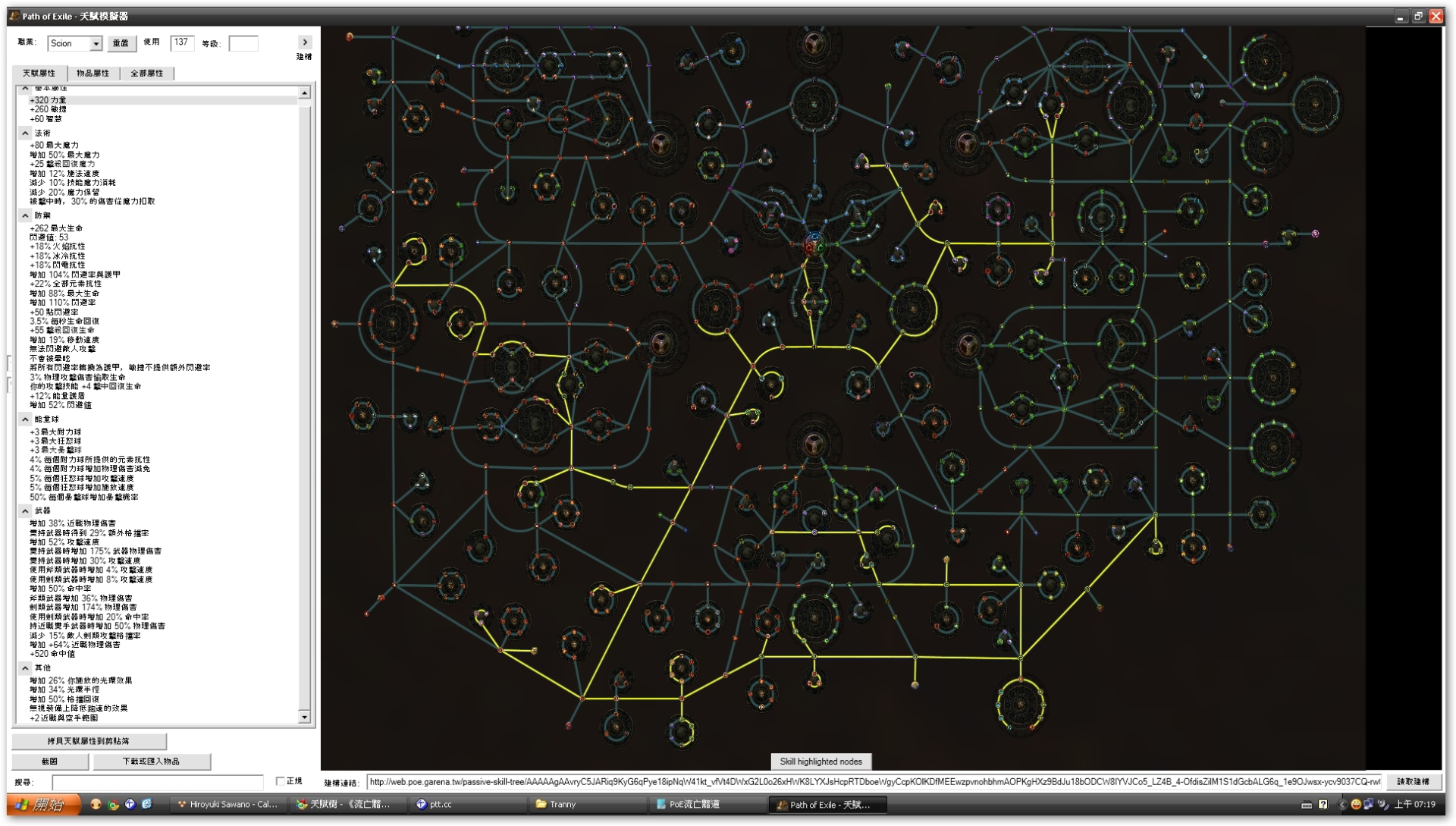Click the keystone node left of the center cluster, at mid-height
1456x826 pixels.
661,344
